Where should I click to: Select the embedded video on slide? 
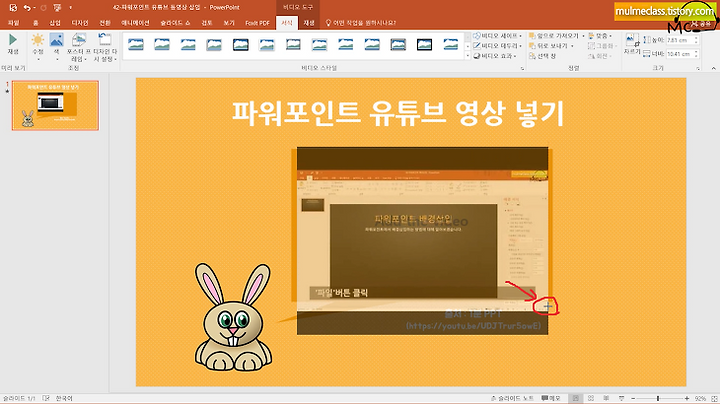click(x=422, y=241)
